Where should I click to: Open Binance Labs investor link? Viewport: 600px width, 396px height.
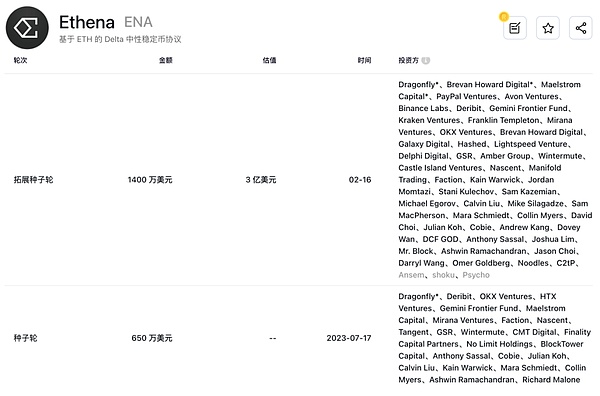tap(423, 108)
